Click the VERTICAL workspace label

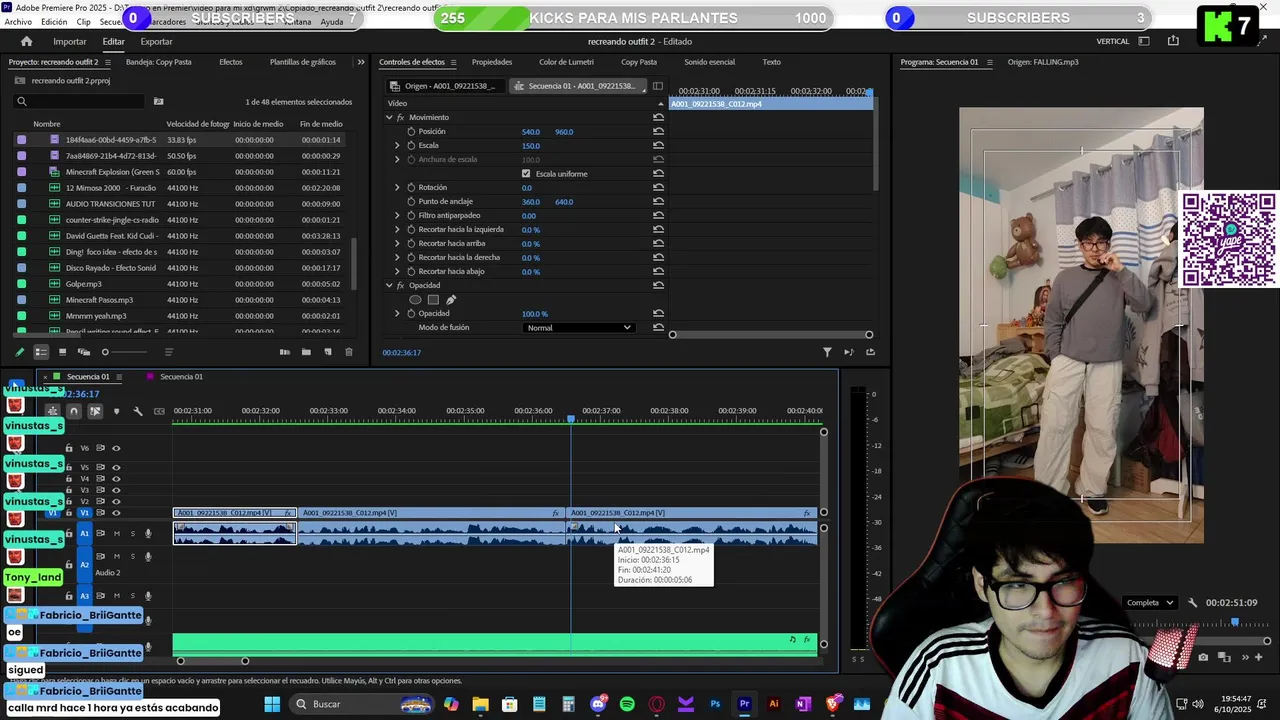[1113, 41]
